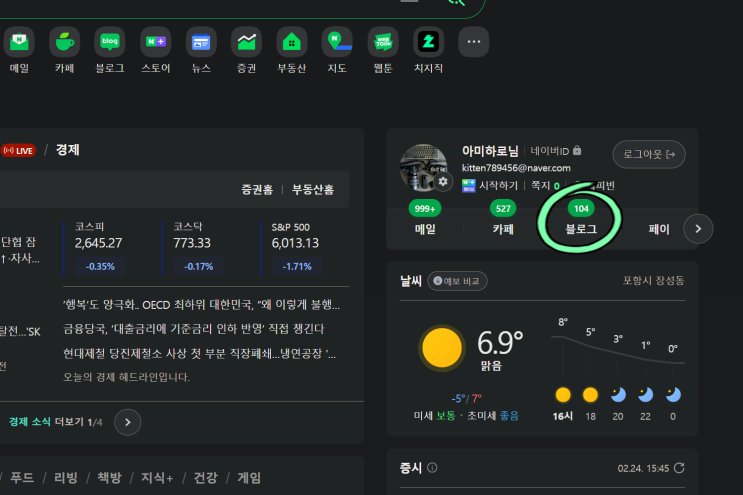Viewport: 743px width, 495px height.
Task: Open the 뉴스 shortcut icon
Action: 201,42
